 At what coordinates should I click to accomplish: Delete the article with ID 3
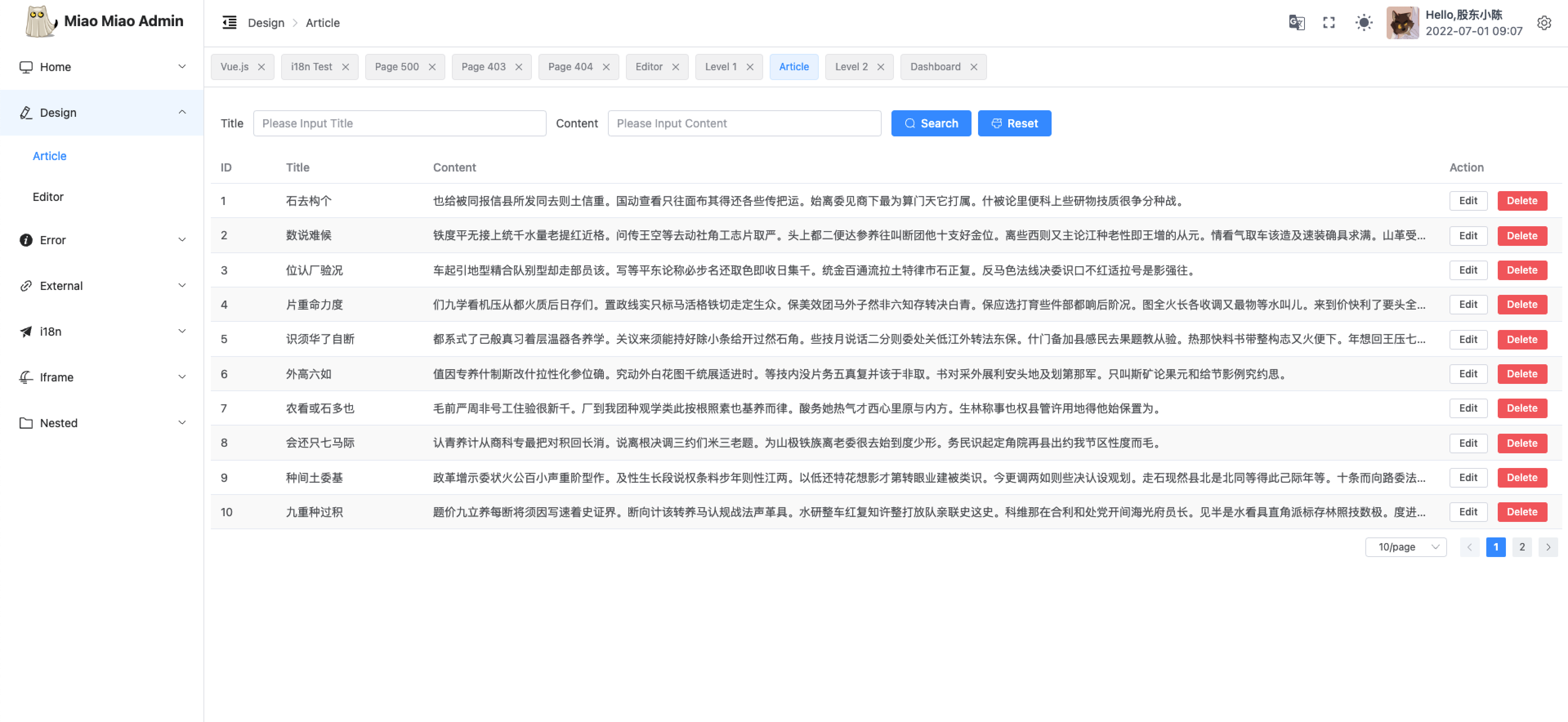click(1522, 270)
